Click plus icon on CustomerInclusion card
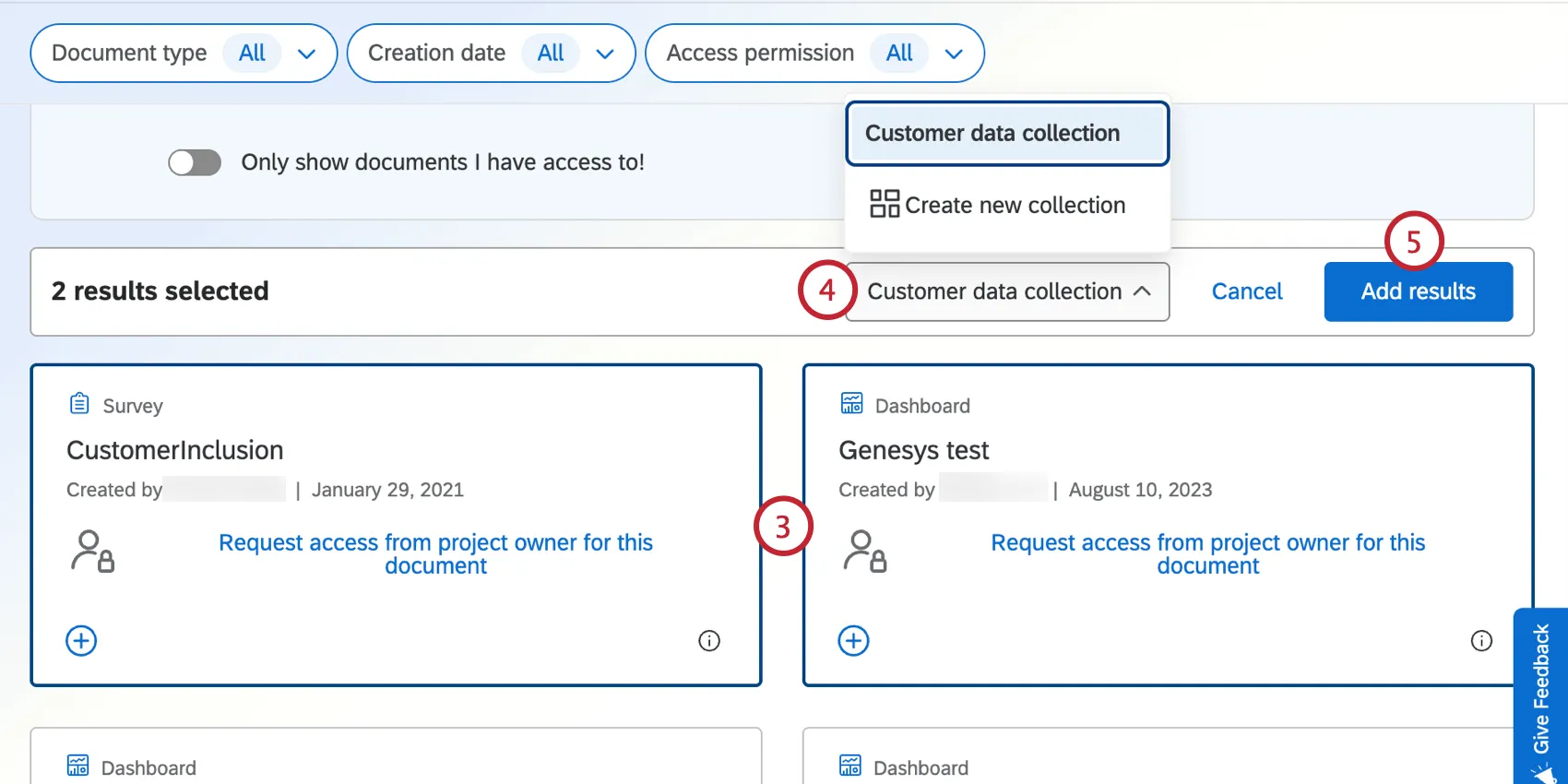Viewport: 1568px width, 784px height. [x=81, y=641]
